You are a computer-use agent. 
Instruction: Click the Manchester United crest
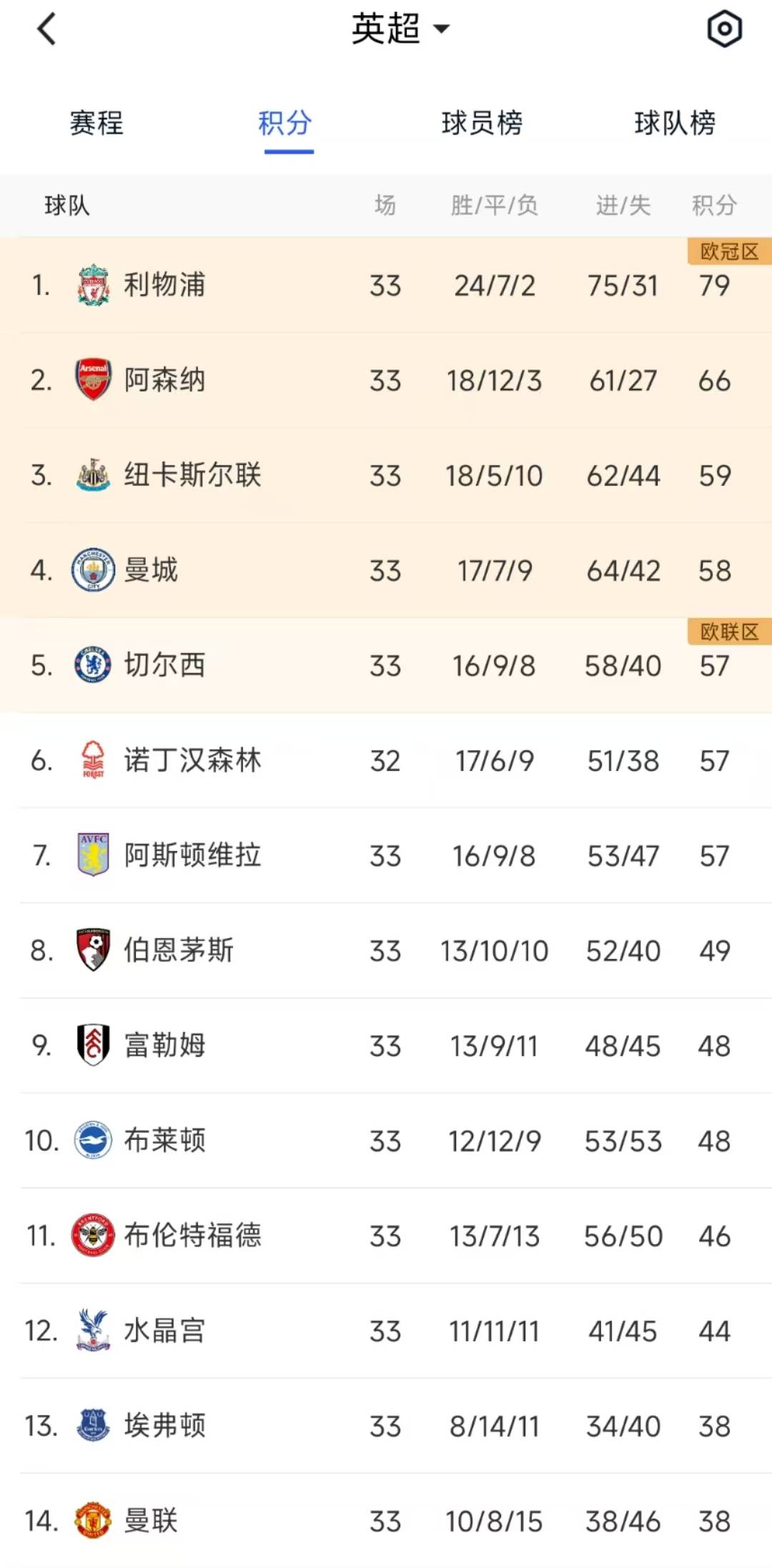click(x=93, y=1521)
